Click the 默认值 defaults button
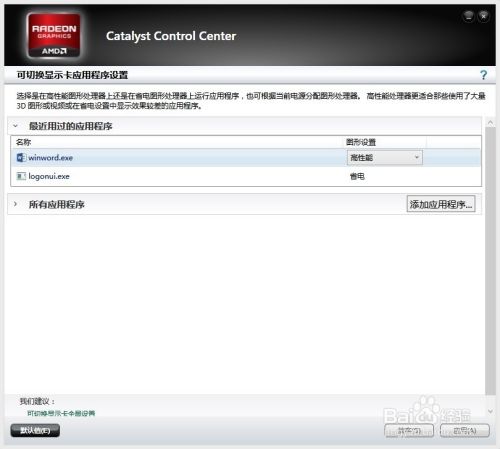The width and height of the screenshot is (500, 449). pyautogui.click(x=35, y=430)
